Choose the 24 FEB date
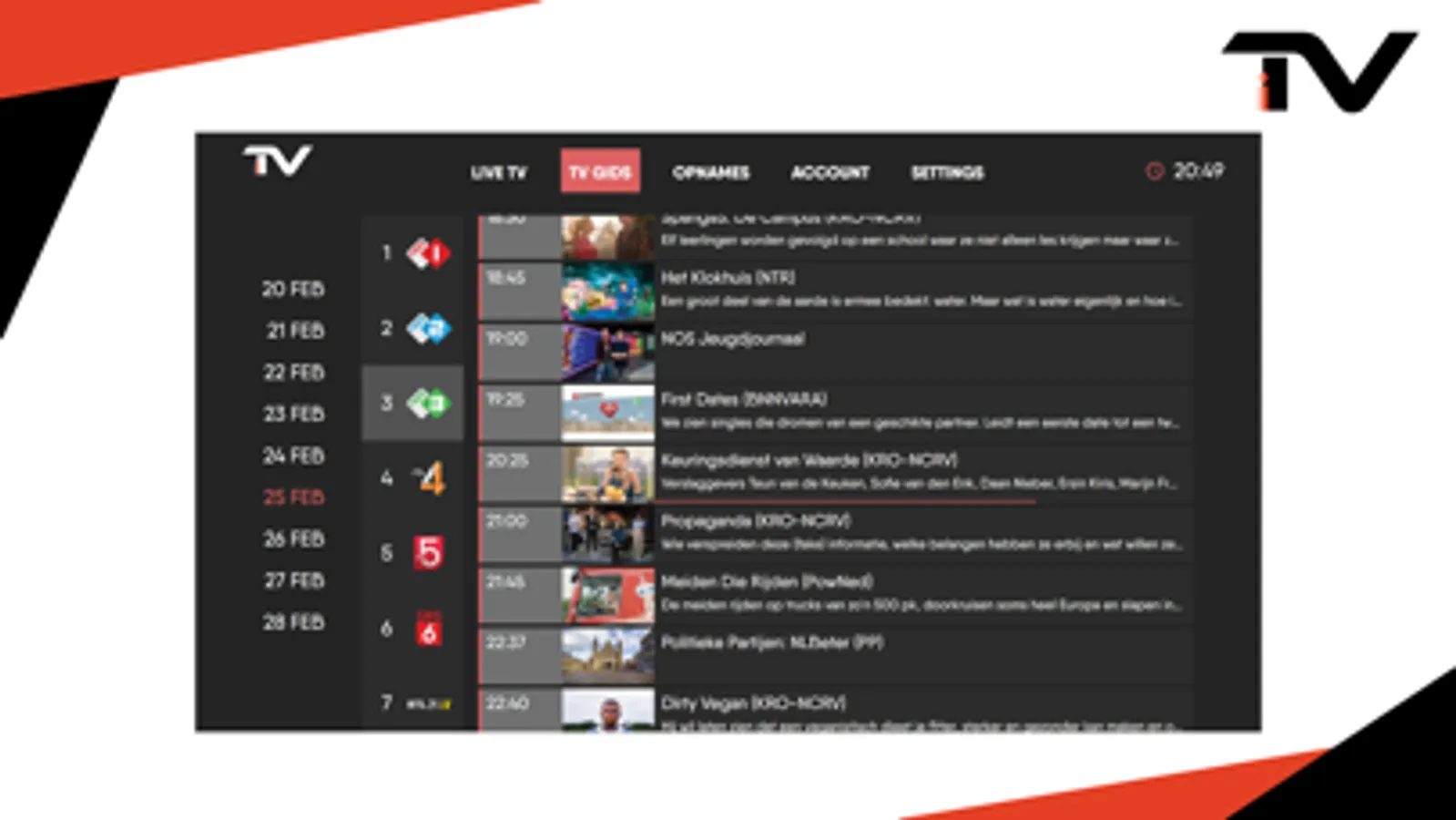This screenshot has height=820, width=1456. point(293,455)
